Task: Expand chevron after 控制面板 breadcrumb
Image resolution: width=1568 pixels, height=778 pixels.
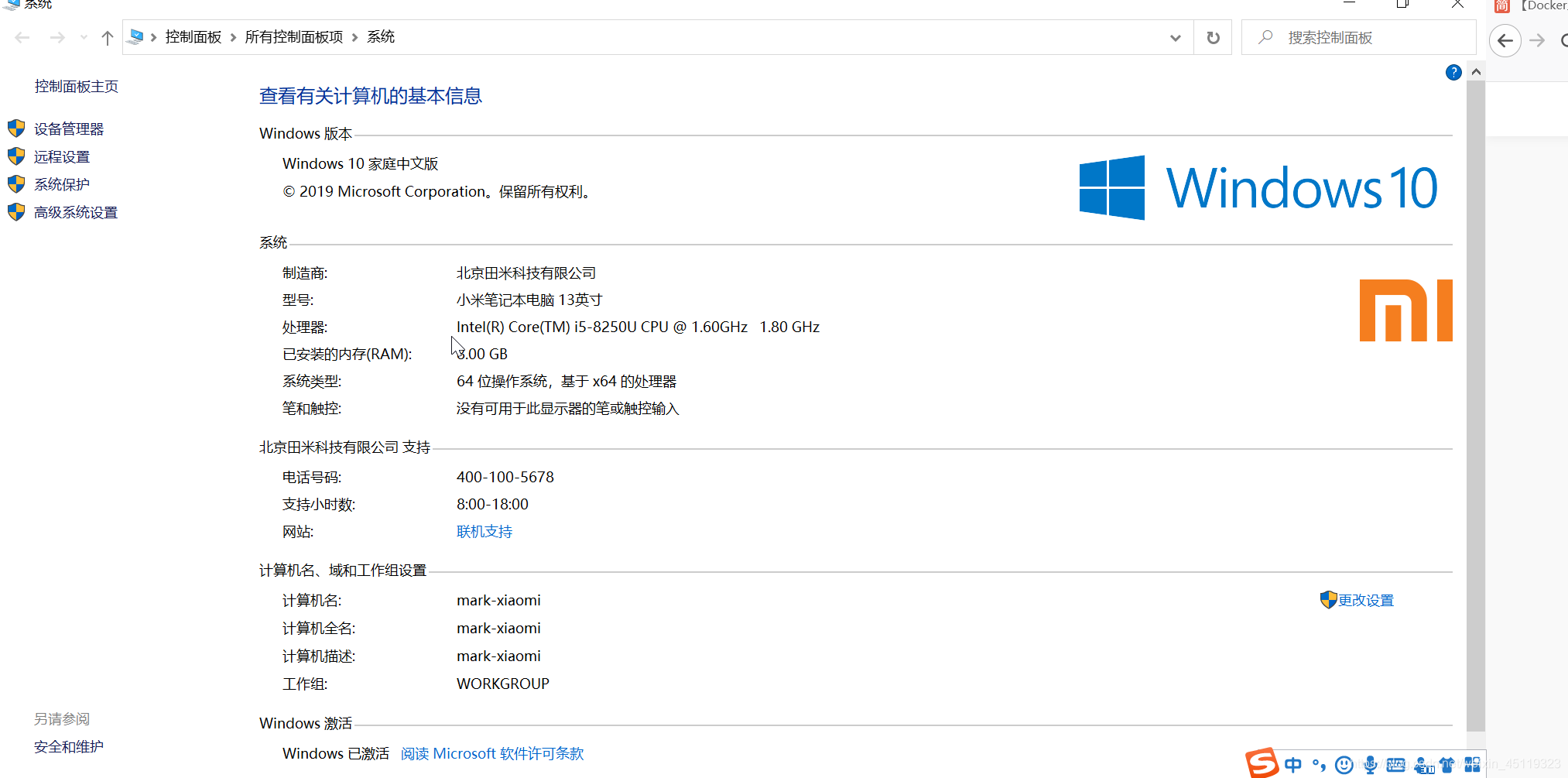Action: click(x=233, y=37)
